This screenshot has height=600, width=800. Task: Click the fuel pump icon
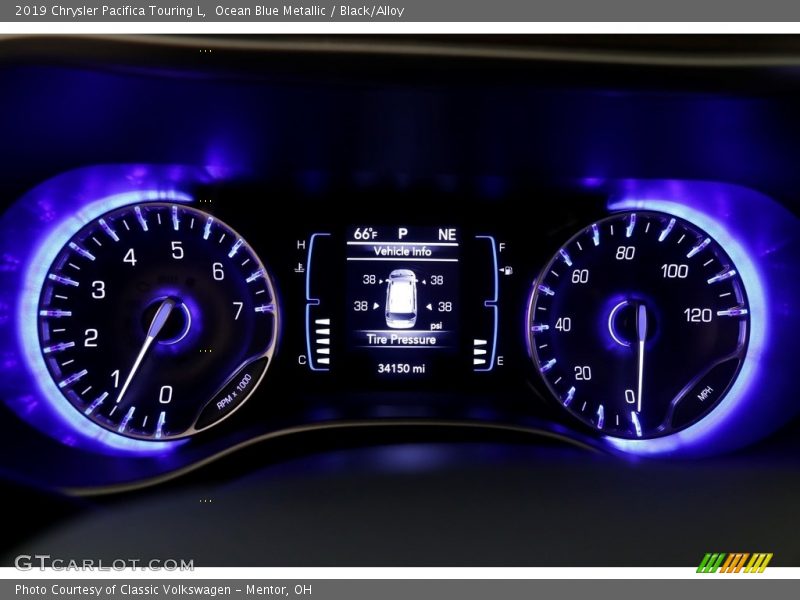coord(508,269)
